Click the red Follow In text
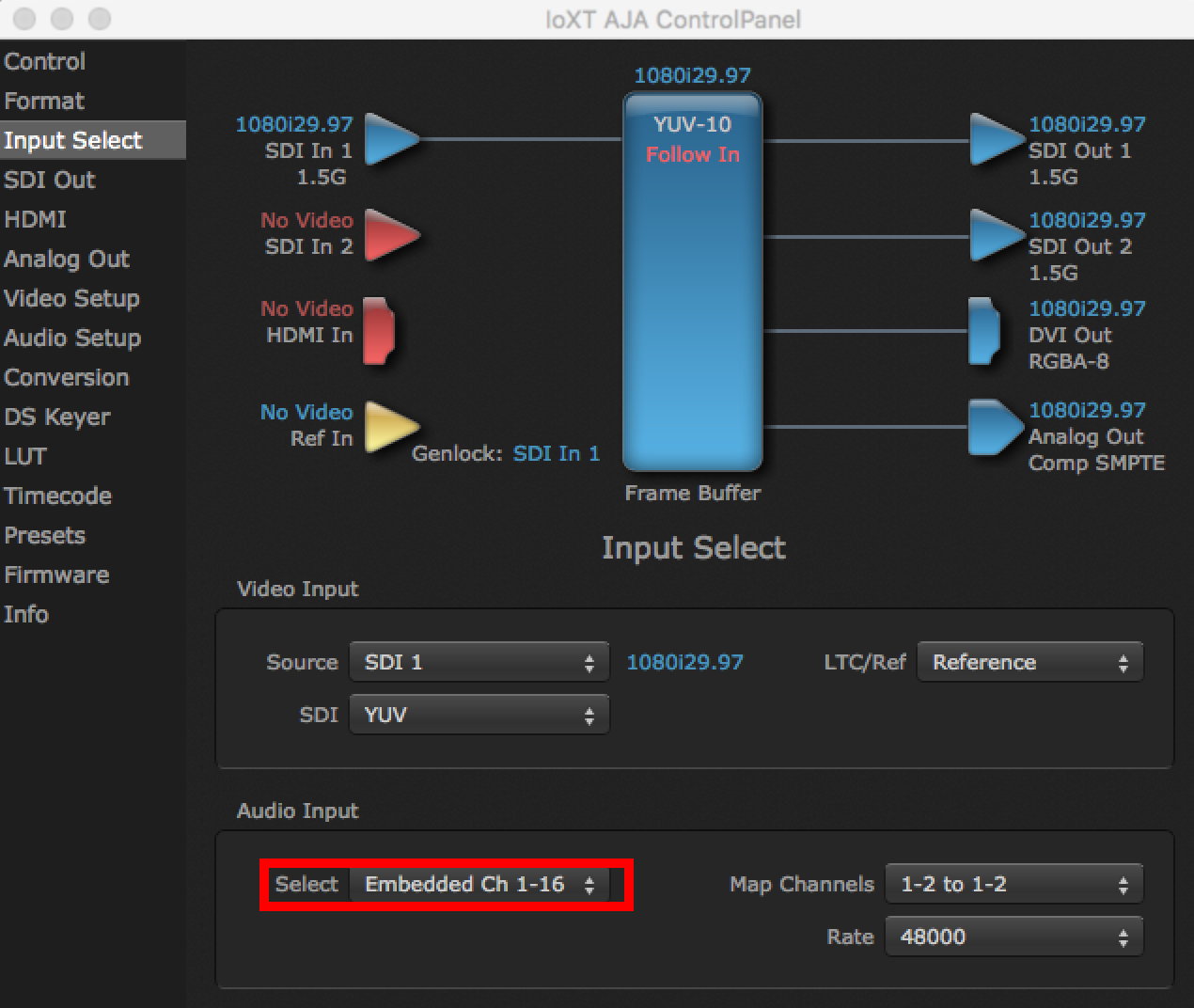Image resolution: width=1194 pixels, height=1008 pixels. [693, 154]
